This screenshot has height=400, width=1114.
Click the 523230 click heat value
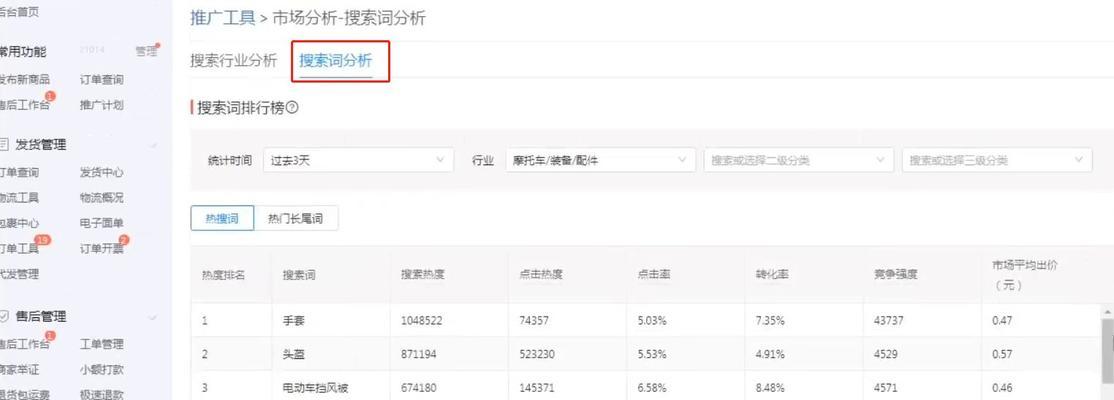(x=537, y=354)
